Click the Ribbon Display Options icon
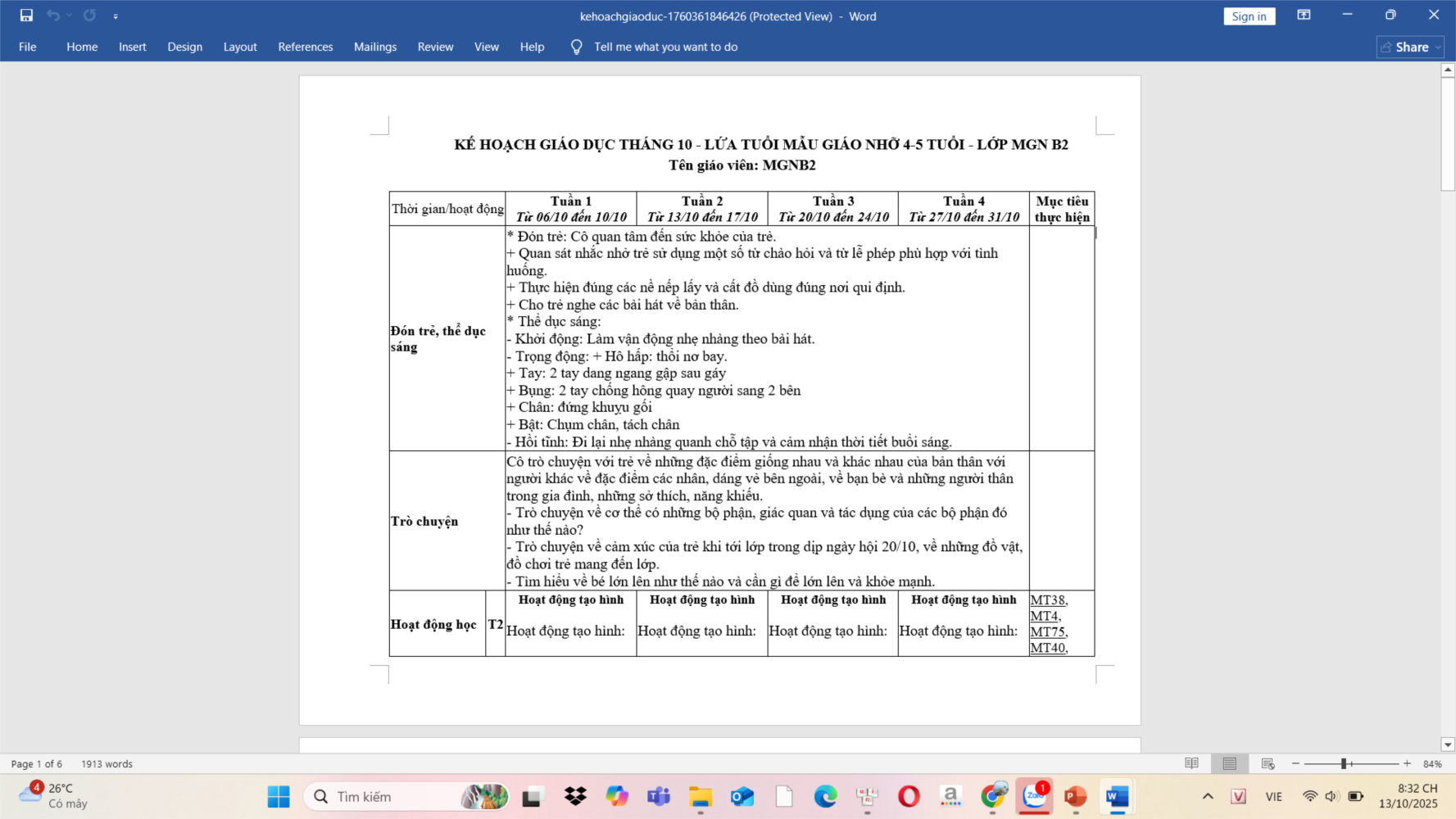This screenshot has height=819, width=1456. click(1304, 16)
